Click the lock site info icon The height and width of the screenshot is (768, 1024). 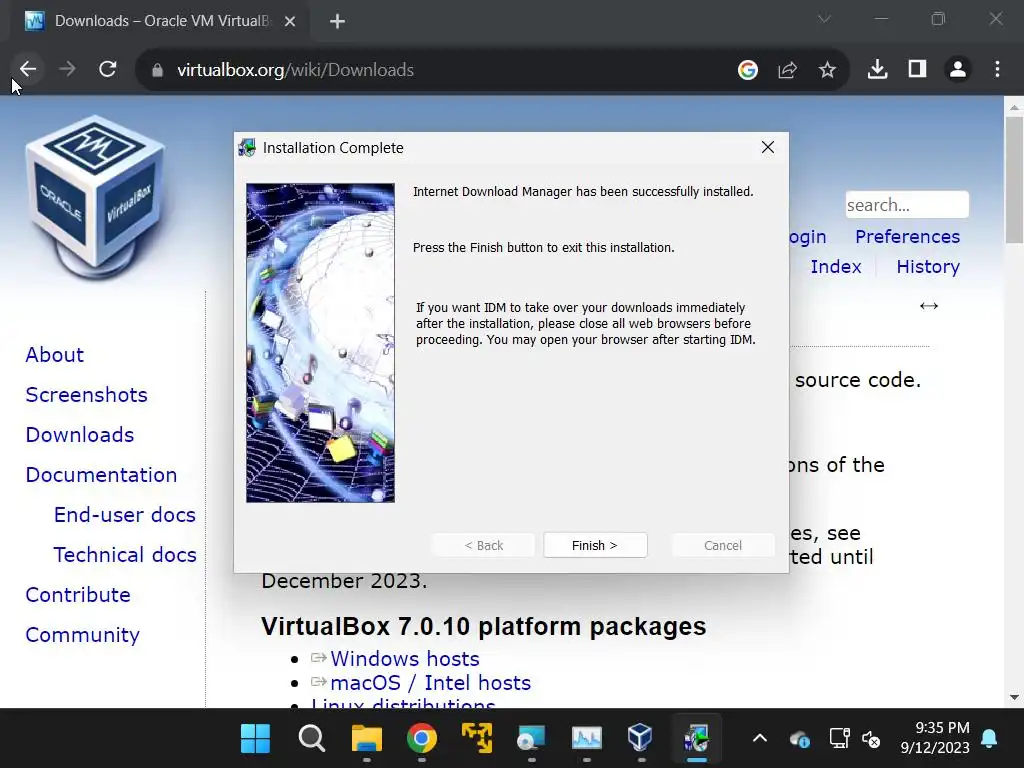tap(157, 70)
